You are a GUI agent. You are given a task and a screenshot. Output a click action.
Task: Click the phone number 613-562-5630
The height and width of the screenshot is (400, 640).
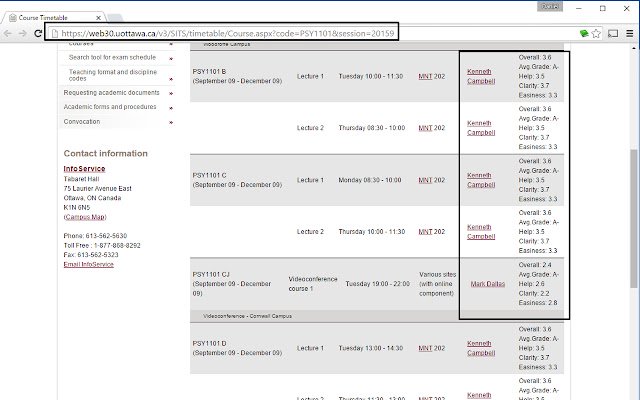(106, 236)
